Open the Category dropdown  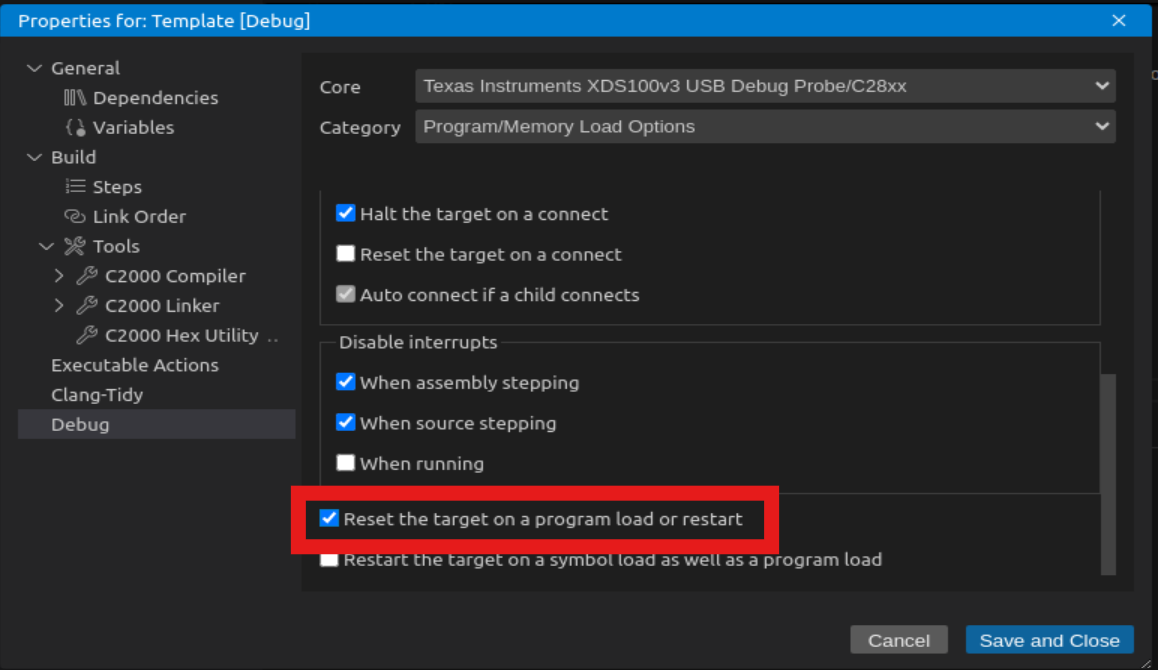[765, 126]
